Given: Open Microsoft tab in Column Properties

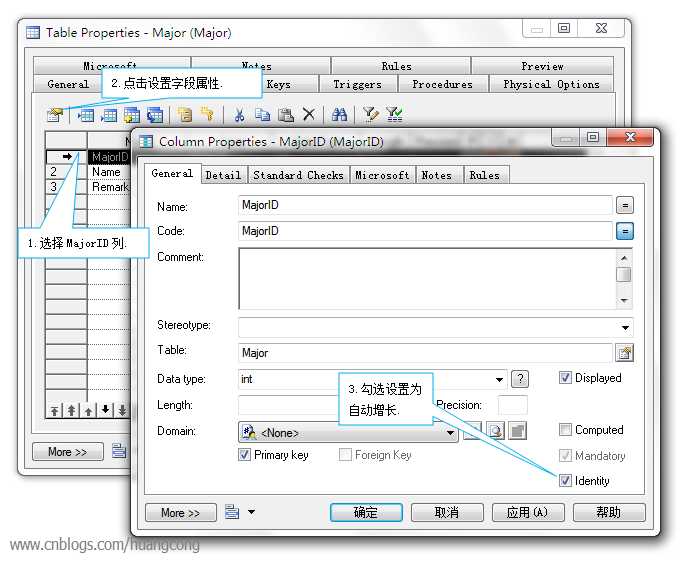Looking at the screenshot, I should point(382,175).
